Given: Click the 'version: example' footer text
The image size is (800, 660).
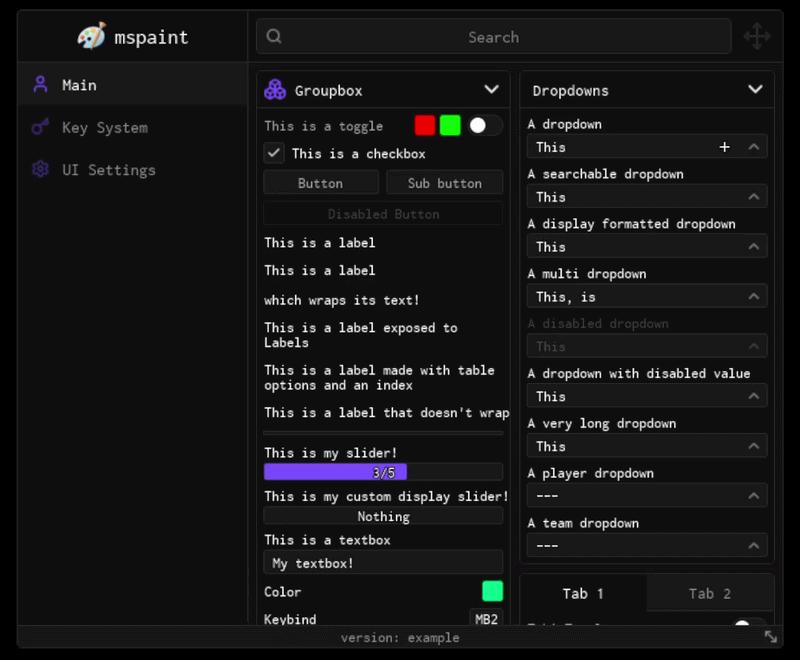Looking at the screenshot, I should click(x=400, y=638).
